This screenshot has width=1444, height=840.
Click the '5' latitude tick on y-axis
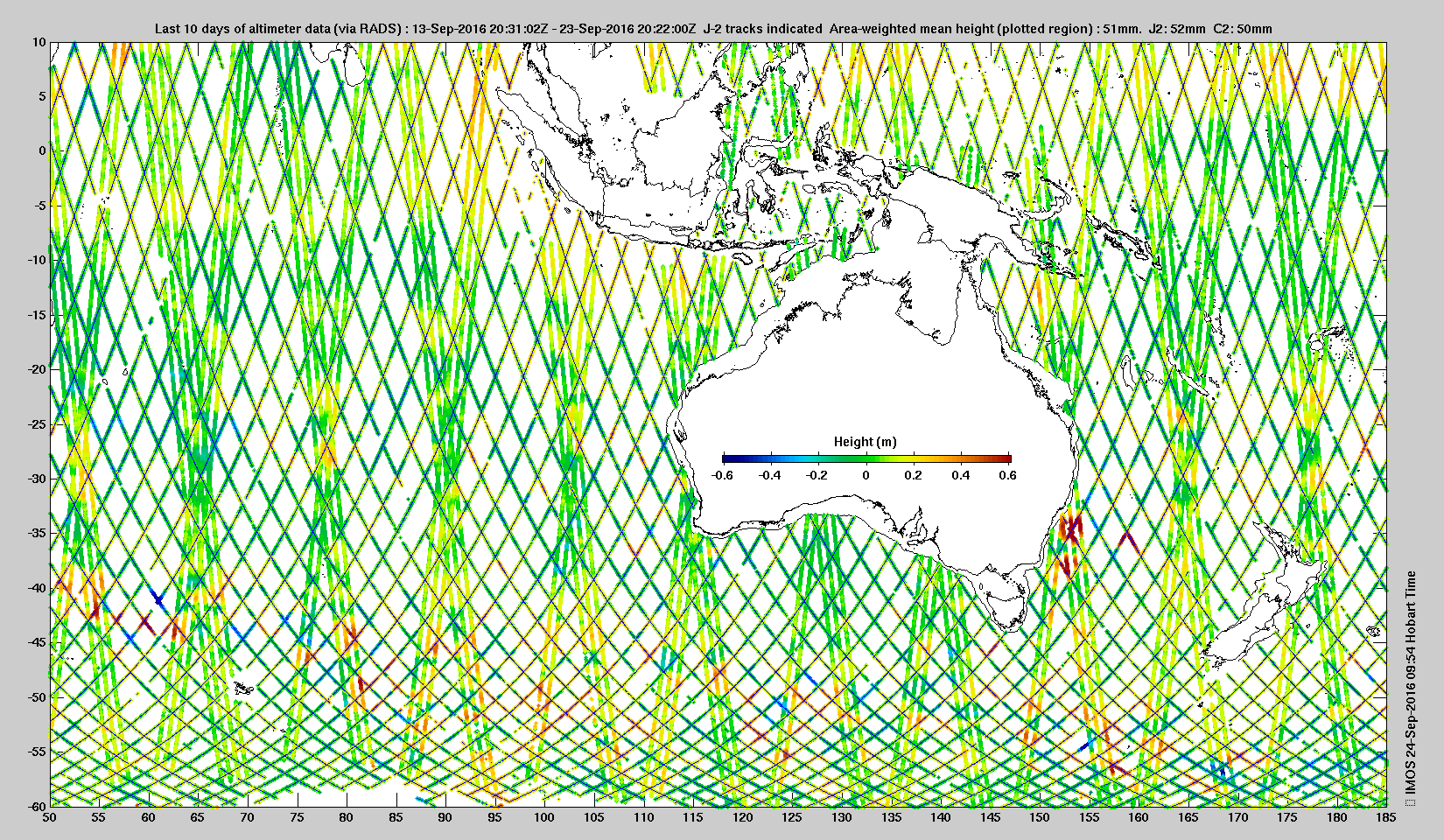tap(41, 96)
